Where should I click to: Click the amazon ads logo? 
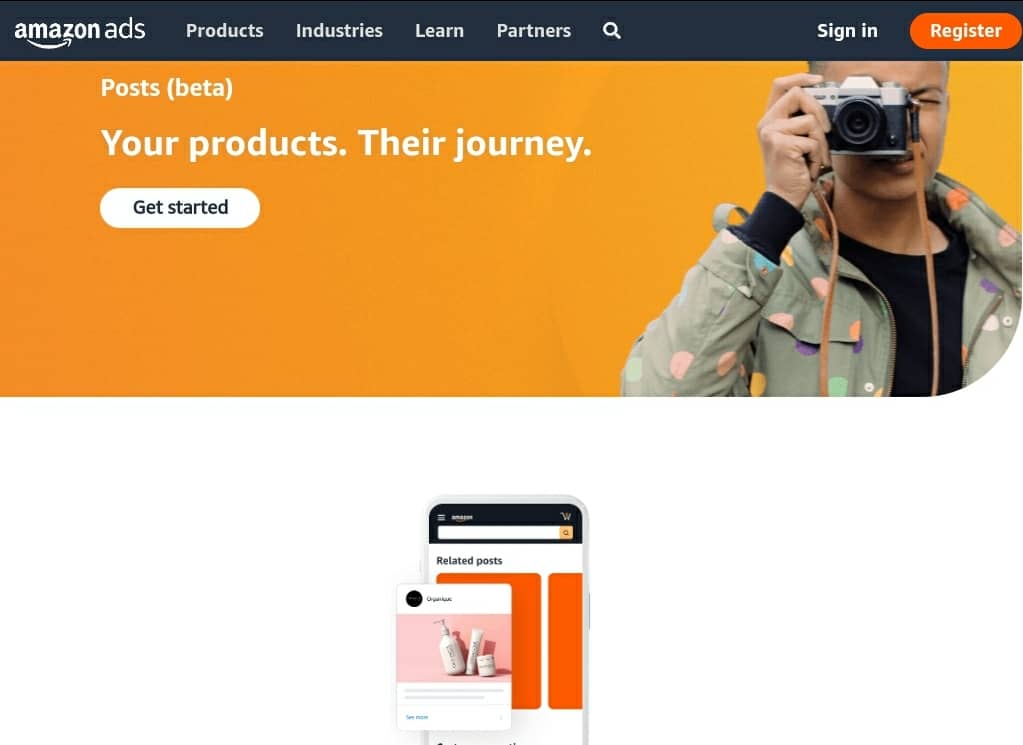(x=80, y=32)
